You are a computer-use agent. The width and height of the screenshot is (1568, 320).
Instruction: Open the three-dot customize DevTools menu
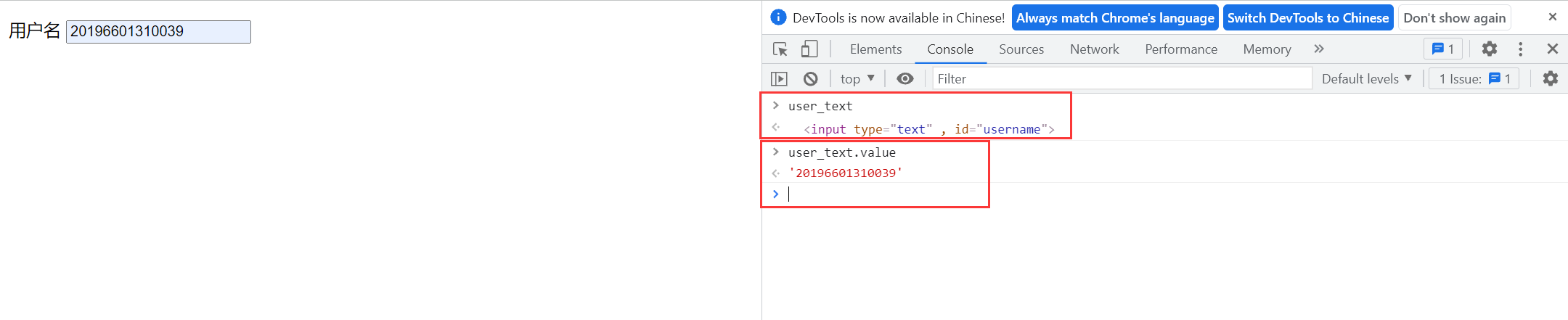tap(1520, 49)
